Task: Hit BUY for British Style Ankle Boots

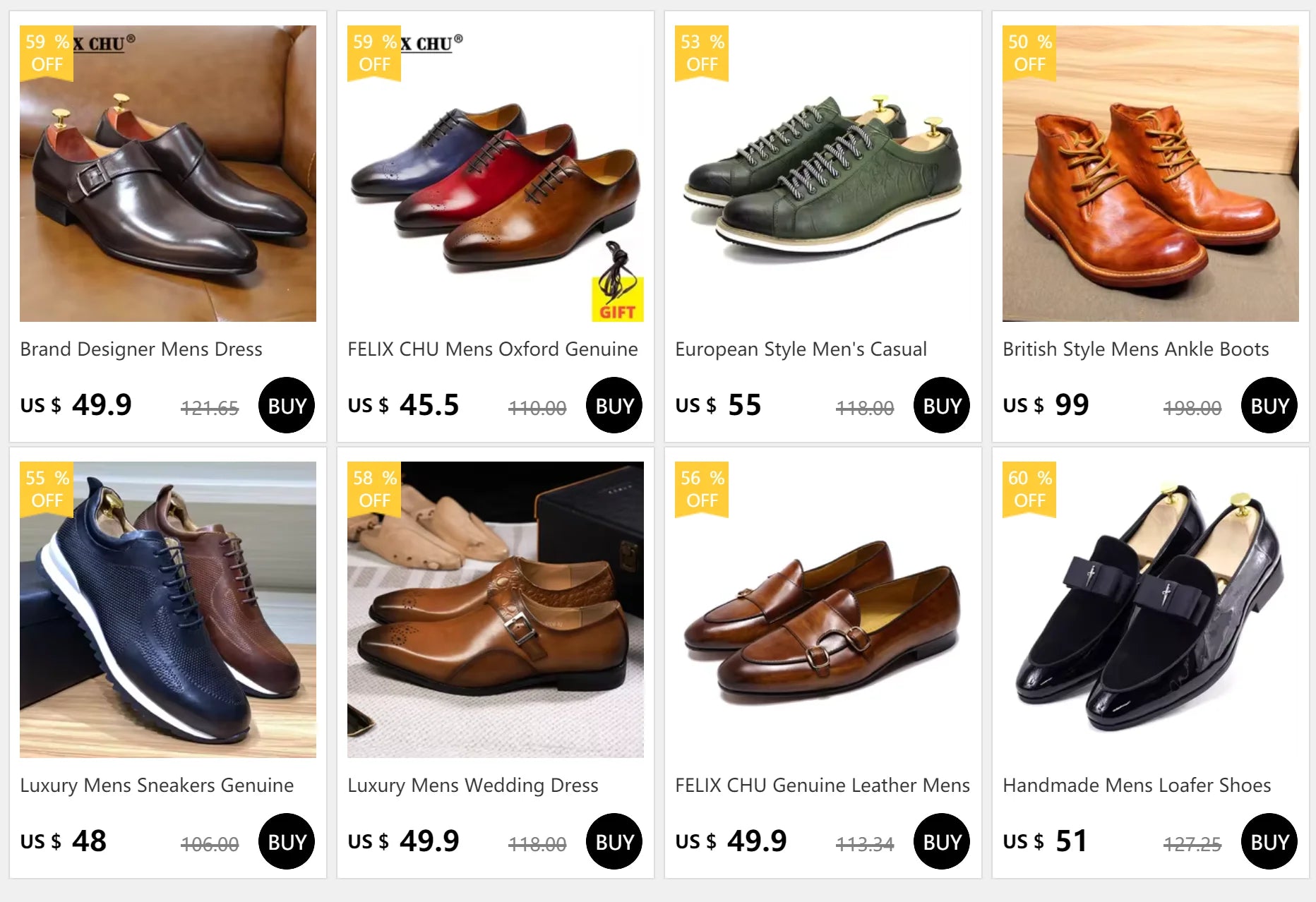Action: pos(1269,405)
